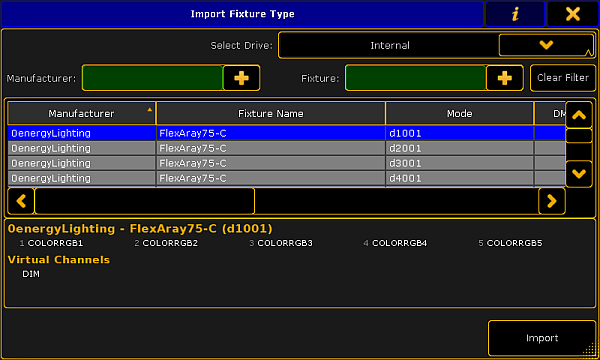Open the info help icon
The width and height of the screenshot is (600, 360).
click(515, 14)
